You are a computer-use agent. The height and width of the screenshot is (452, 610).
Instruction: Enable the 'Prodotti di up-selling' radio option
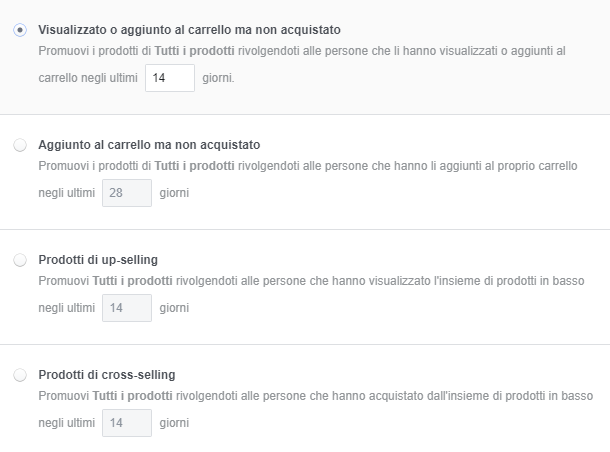[x=20, y=260]
